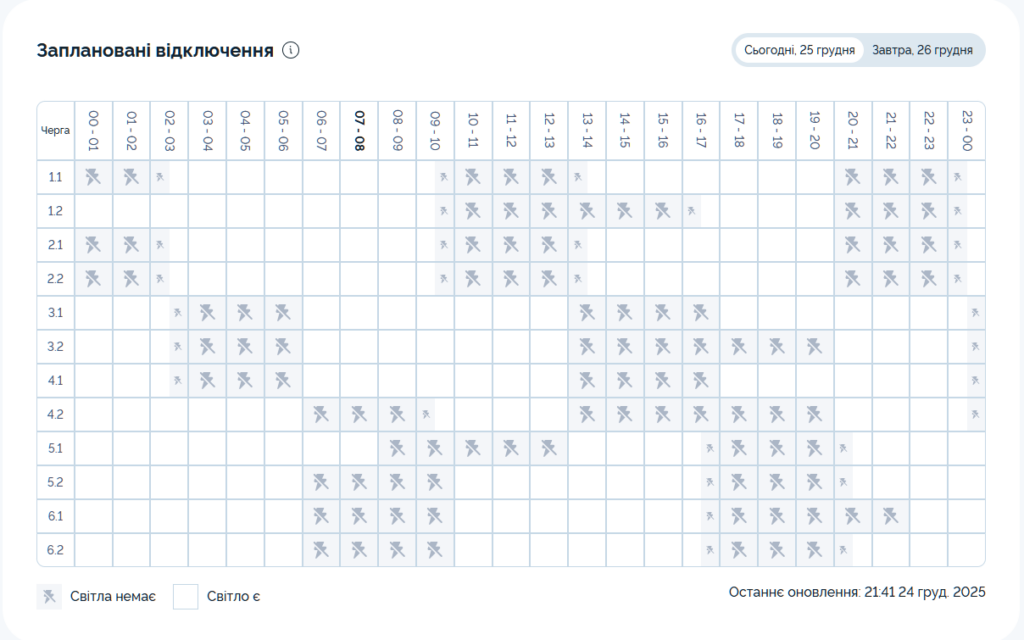This screenshot has height=640, width=1024.
Task: Click the 07 - 08 column header
Action: [359, 131]
